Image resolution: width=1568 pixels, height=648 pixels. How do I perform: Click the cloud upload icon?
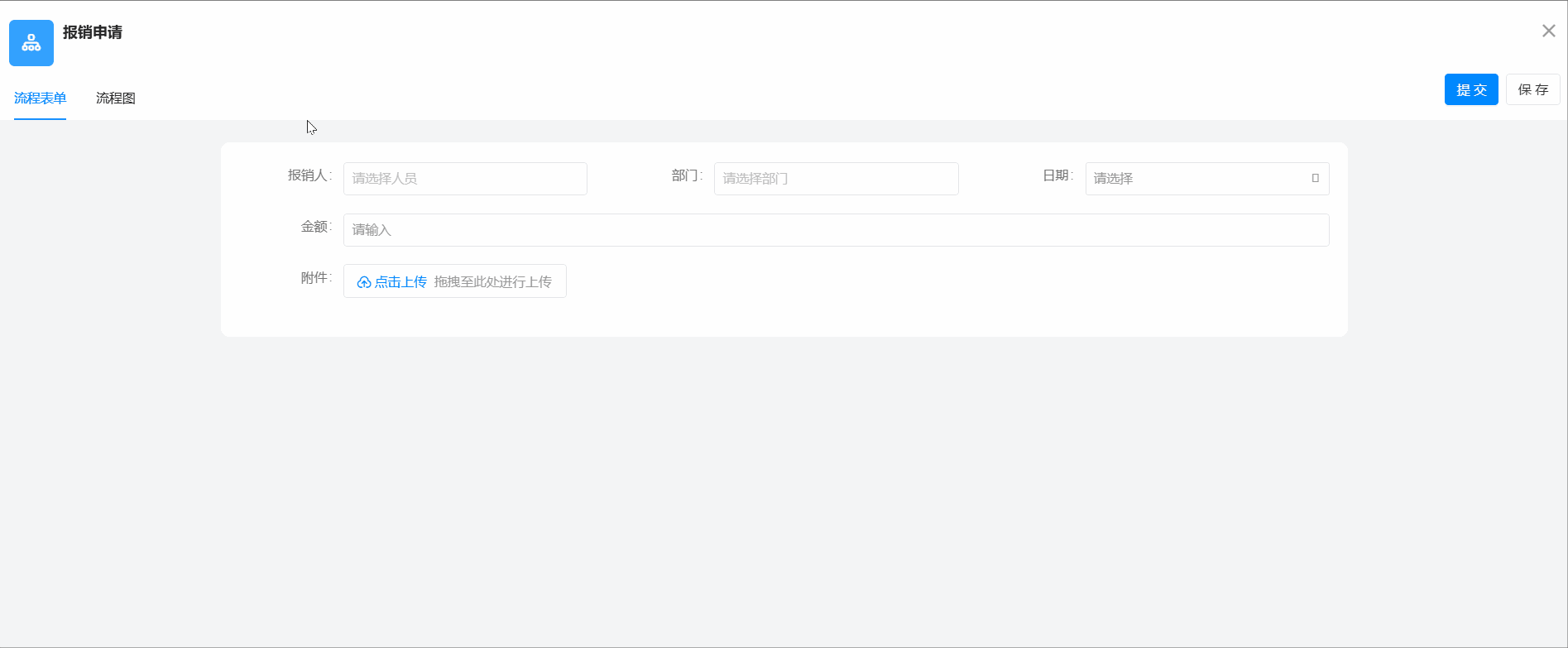(363, 282)
